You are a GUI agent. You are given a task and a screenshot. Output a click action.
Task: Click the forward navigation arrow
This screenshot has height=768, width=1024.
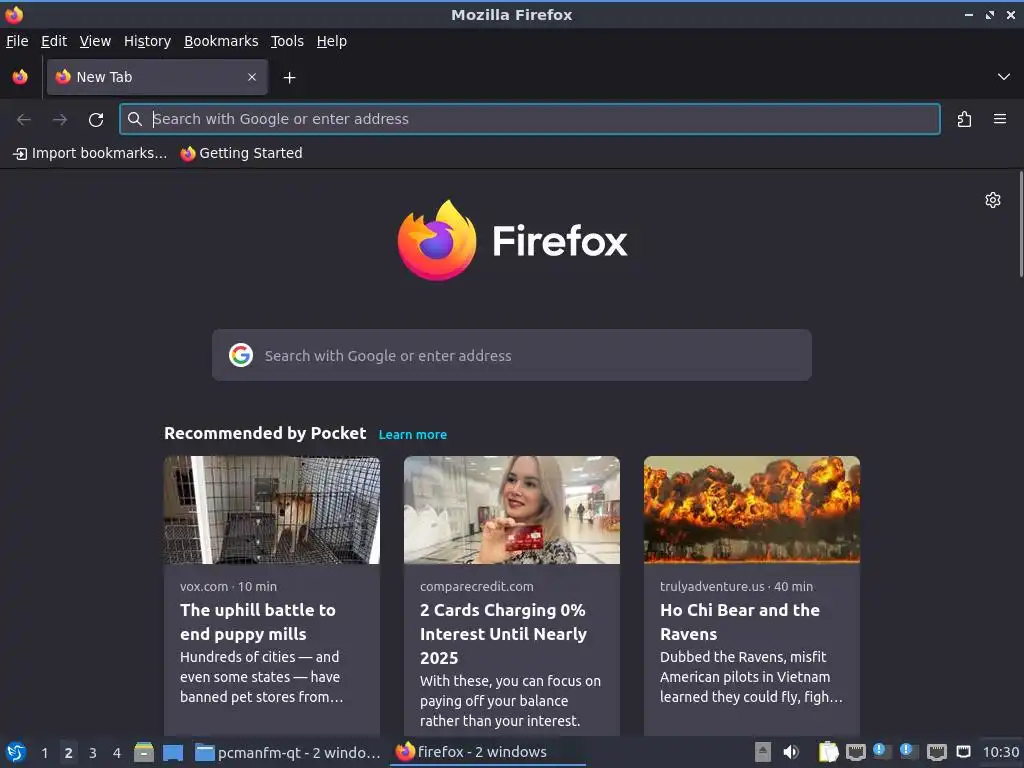pos(60,120)
